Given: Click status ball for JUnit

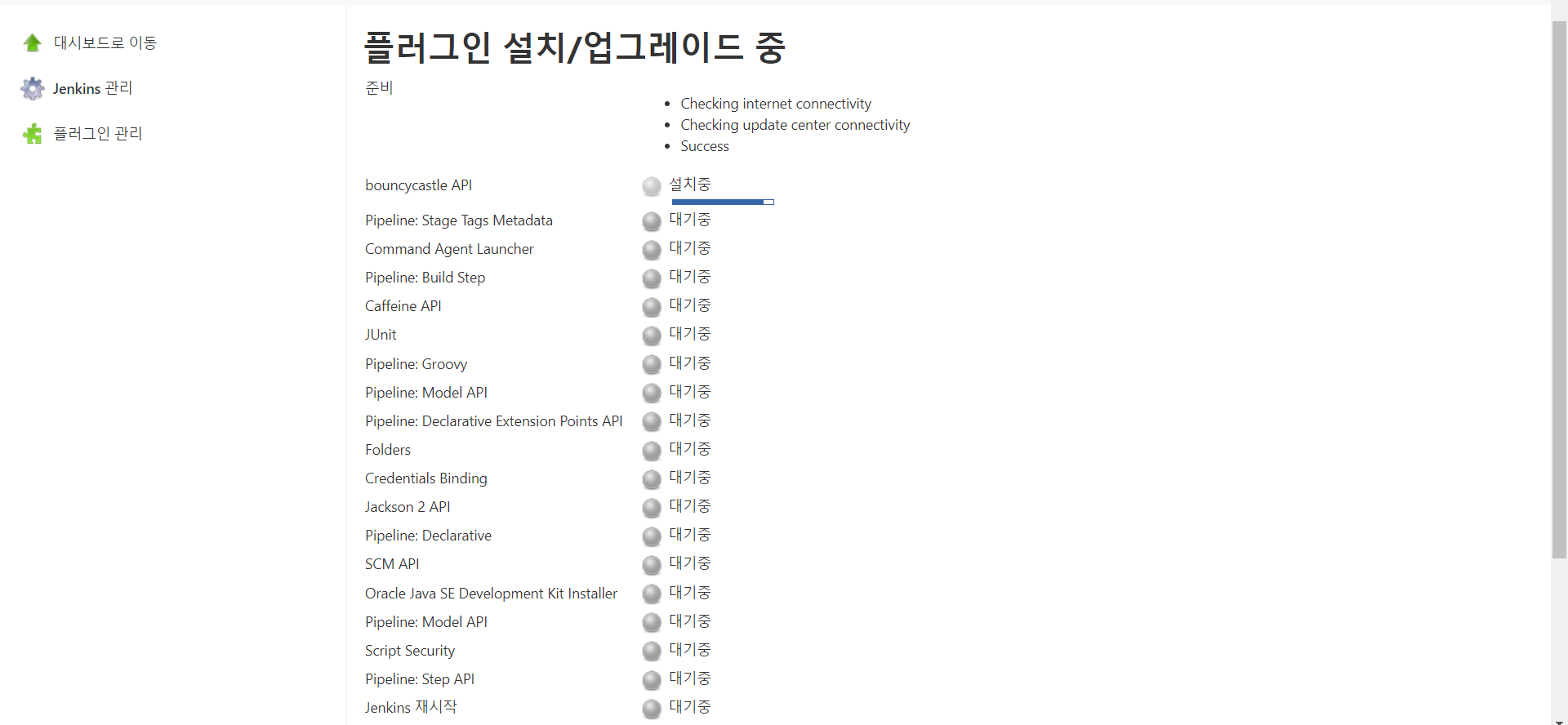Looking at the screenshot, I should click(x=652, y=336).
